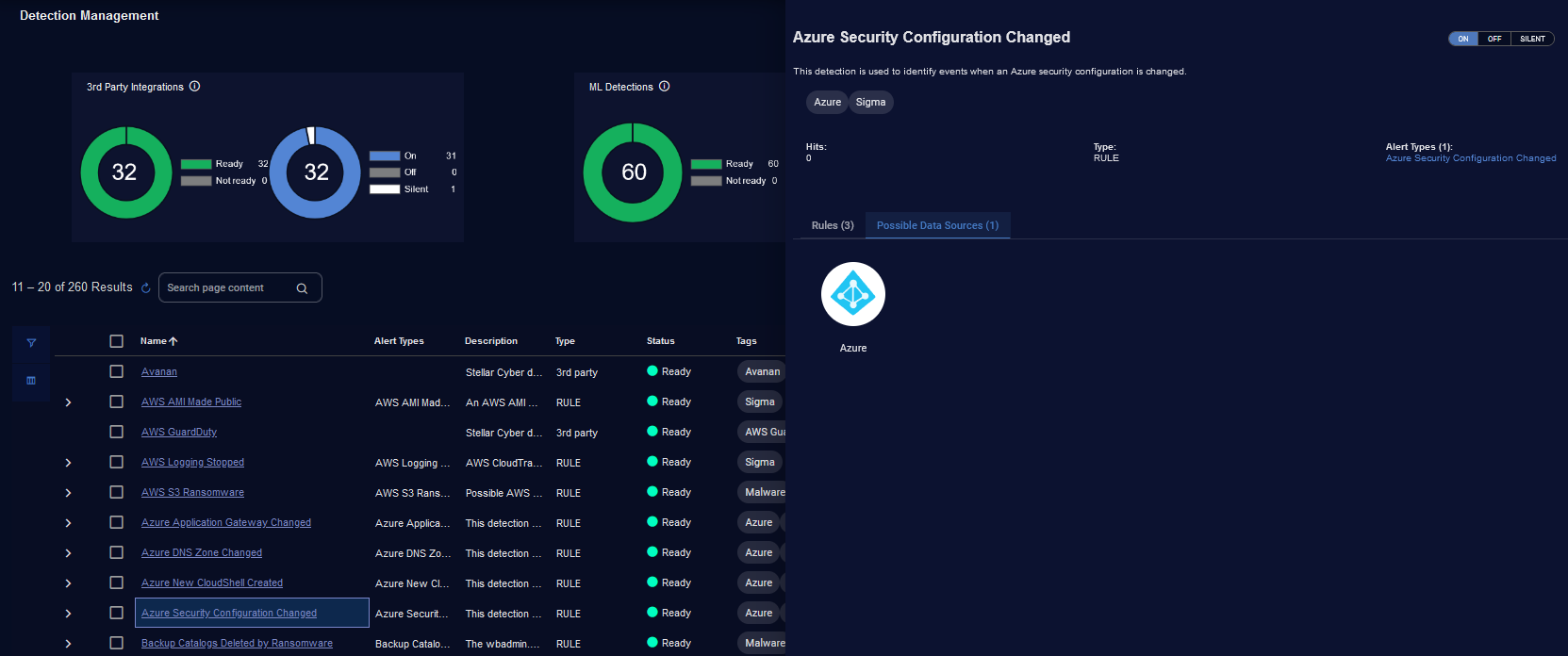Open the Azure Application Gateway Changed link
This screenshot has height=656, width=1568.
coord(226,523)
